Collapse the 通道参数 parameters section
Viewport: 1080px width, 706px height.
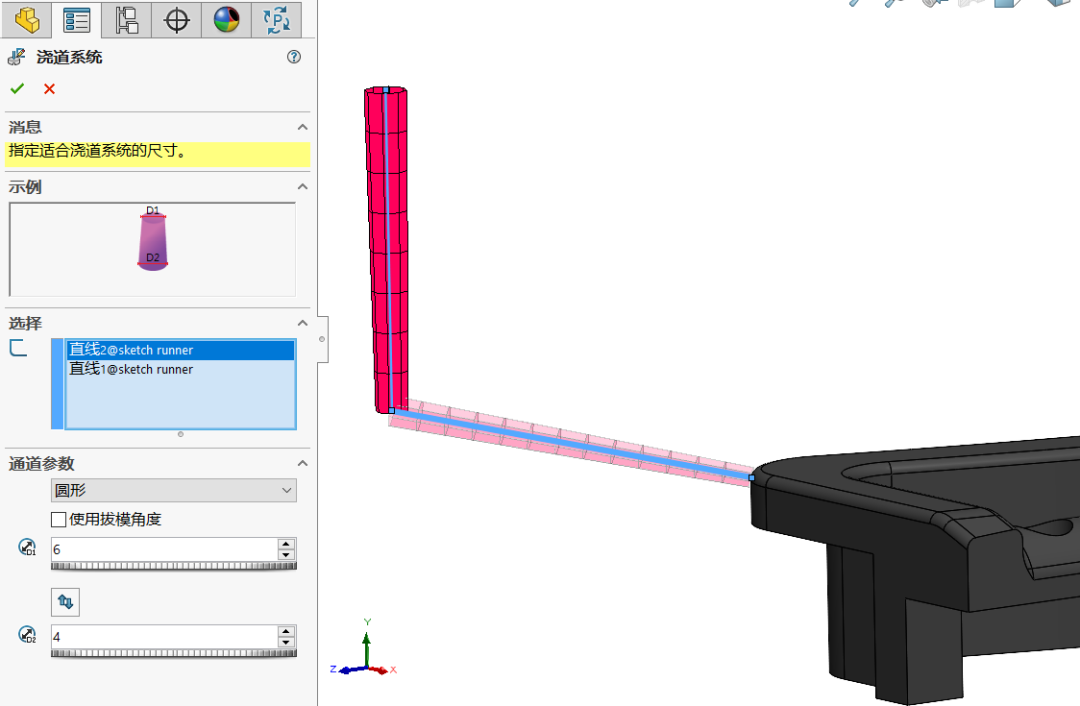tap(303, 463)
